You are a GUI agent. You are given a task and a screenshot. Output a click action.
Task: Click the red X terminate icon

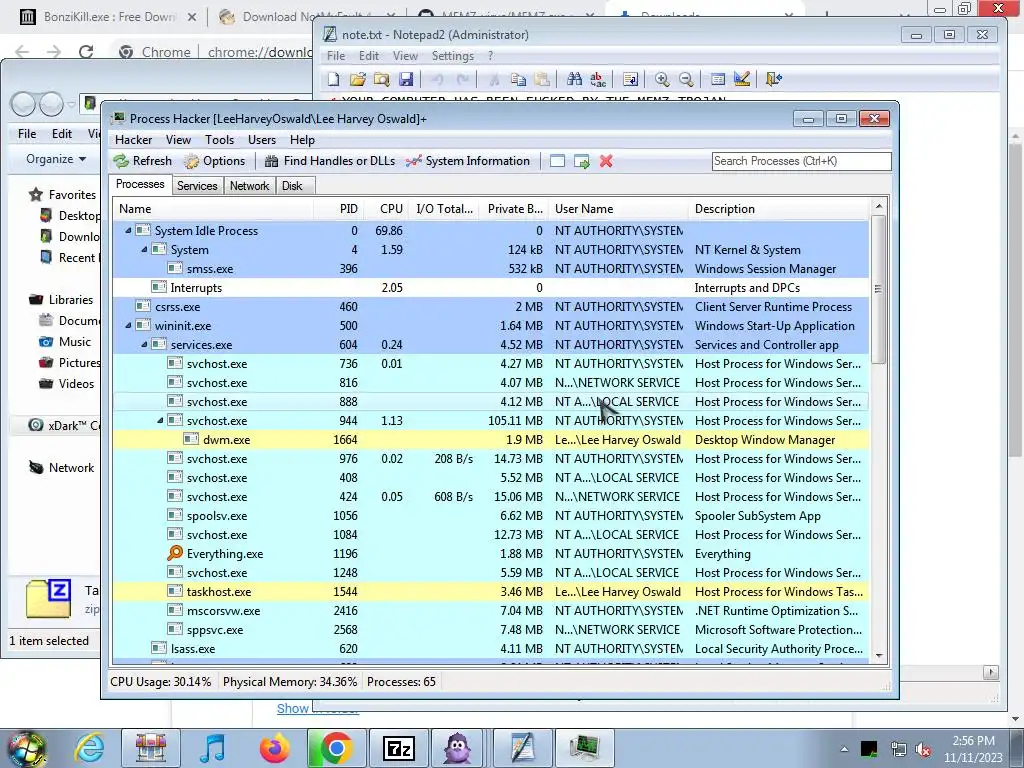click(606, 161)
